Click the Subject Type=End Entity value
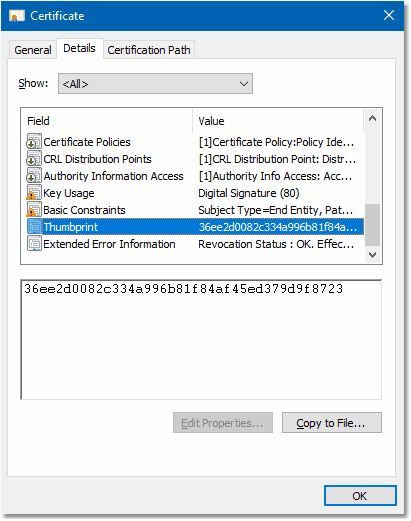Viewport: 411px width, 521px height. point(275,210)
